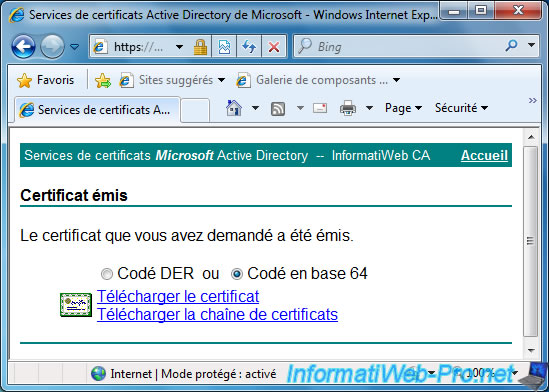Viewport: 549px width, 392px height.
Task: Open the search provider dropdown arrow
Action: pyautogui.click(x=531, y=45)
